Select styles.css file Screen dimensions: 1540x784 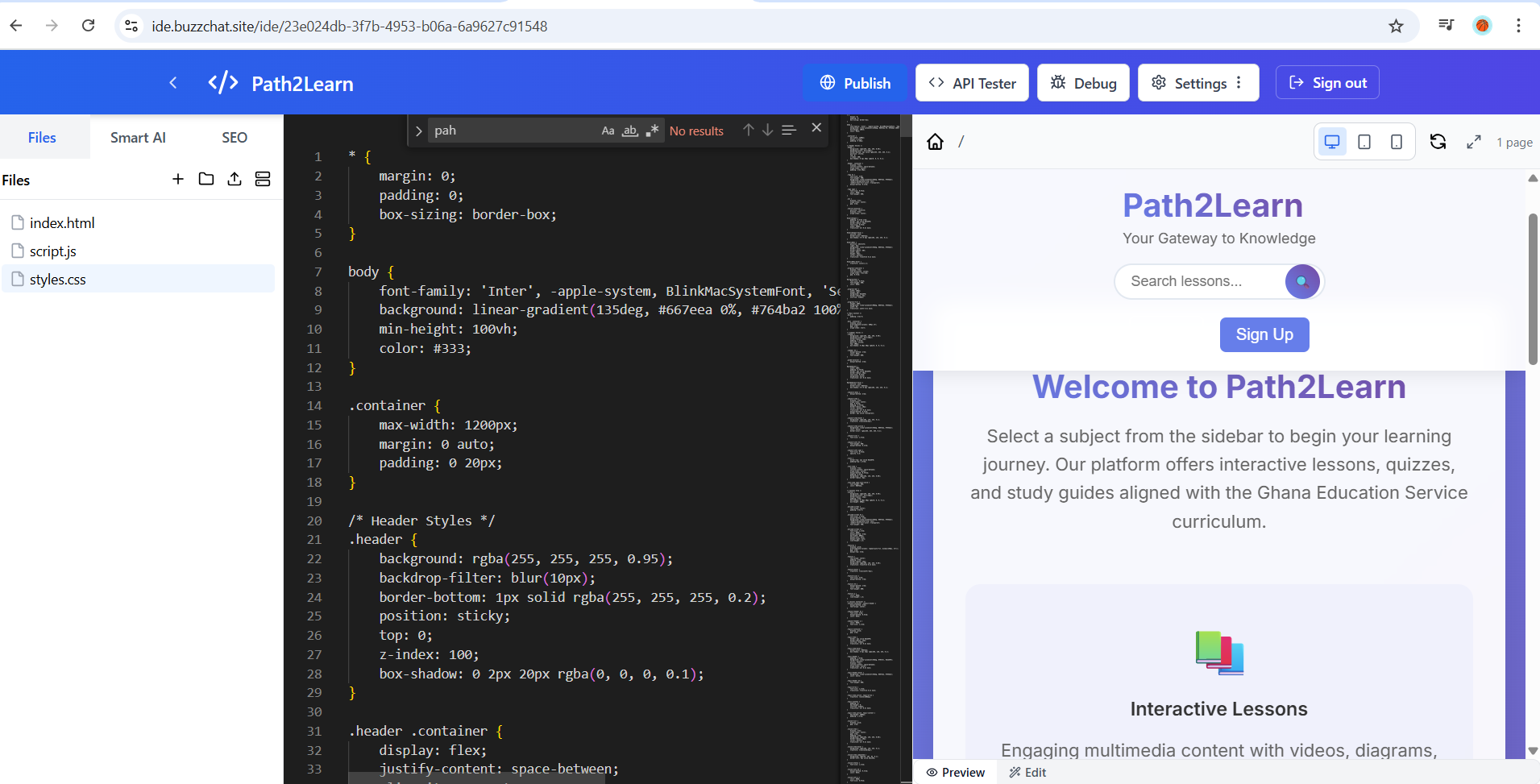(138, 280)
